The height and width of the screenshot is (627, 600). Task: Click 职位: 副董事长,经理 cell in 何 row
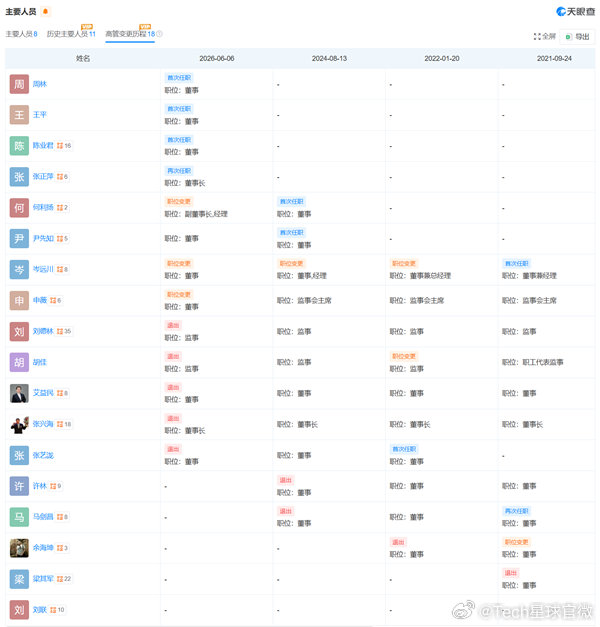196,214
